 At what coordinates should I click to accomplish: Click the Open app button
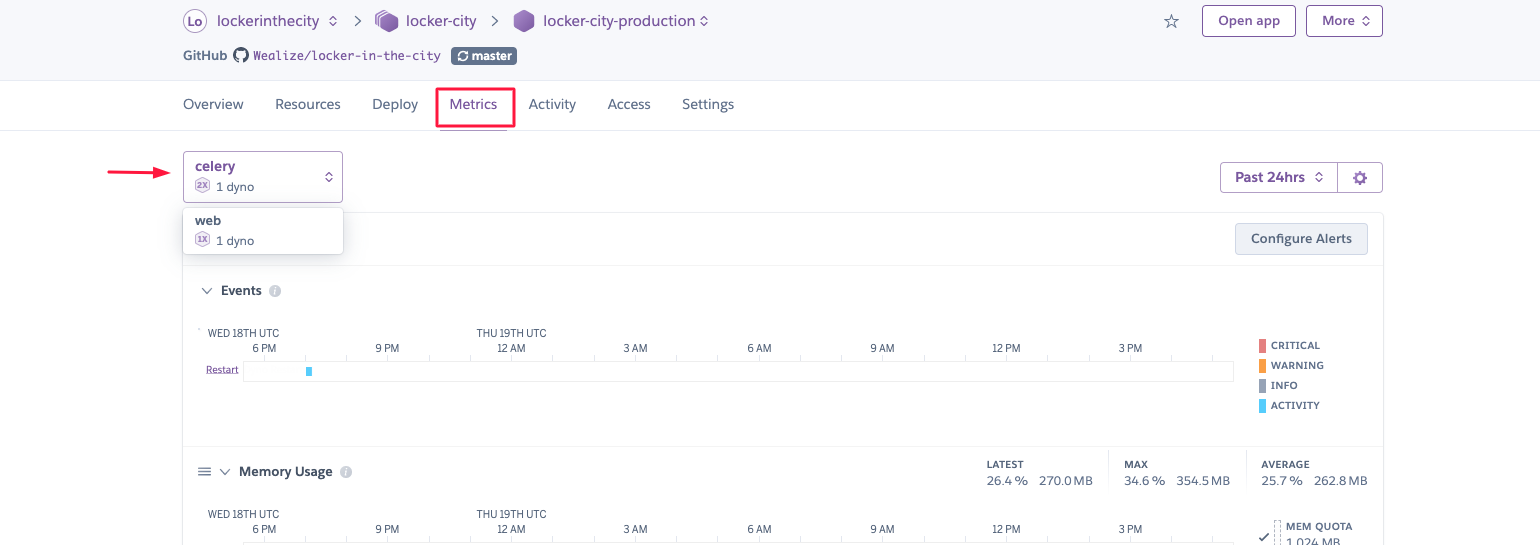point(1249,21)
